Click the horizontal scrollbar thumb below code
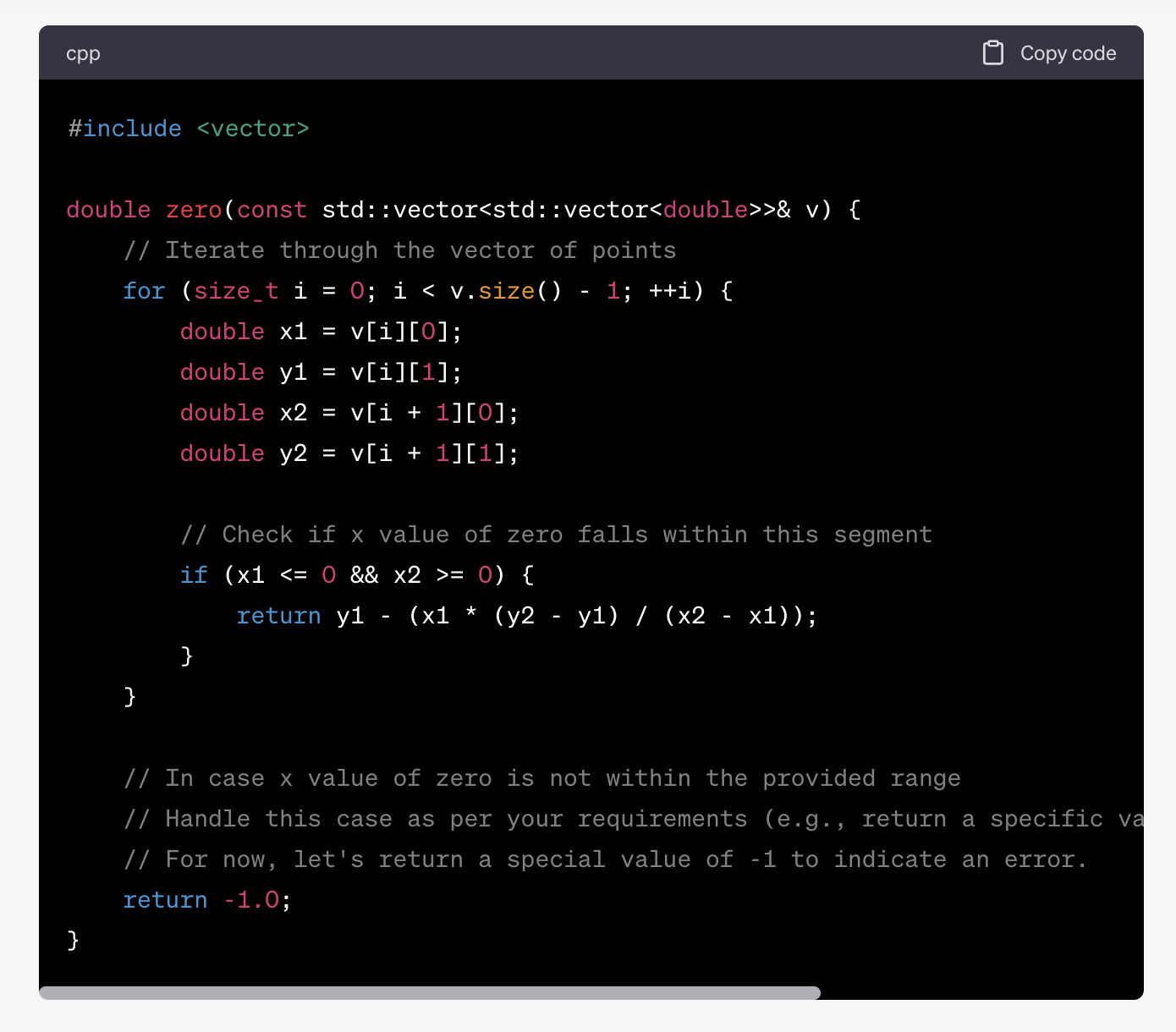 [x=430, y=992]
